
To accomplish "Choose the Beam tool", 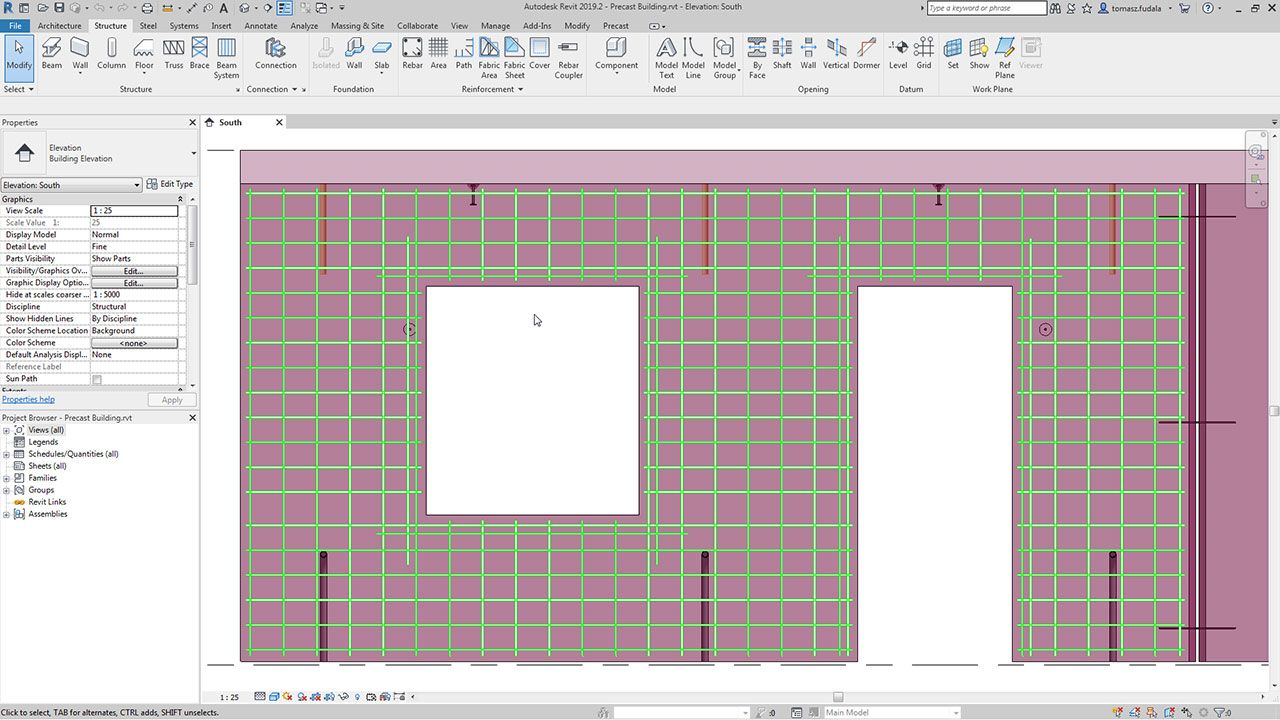I will click(51, 54).
